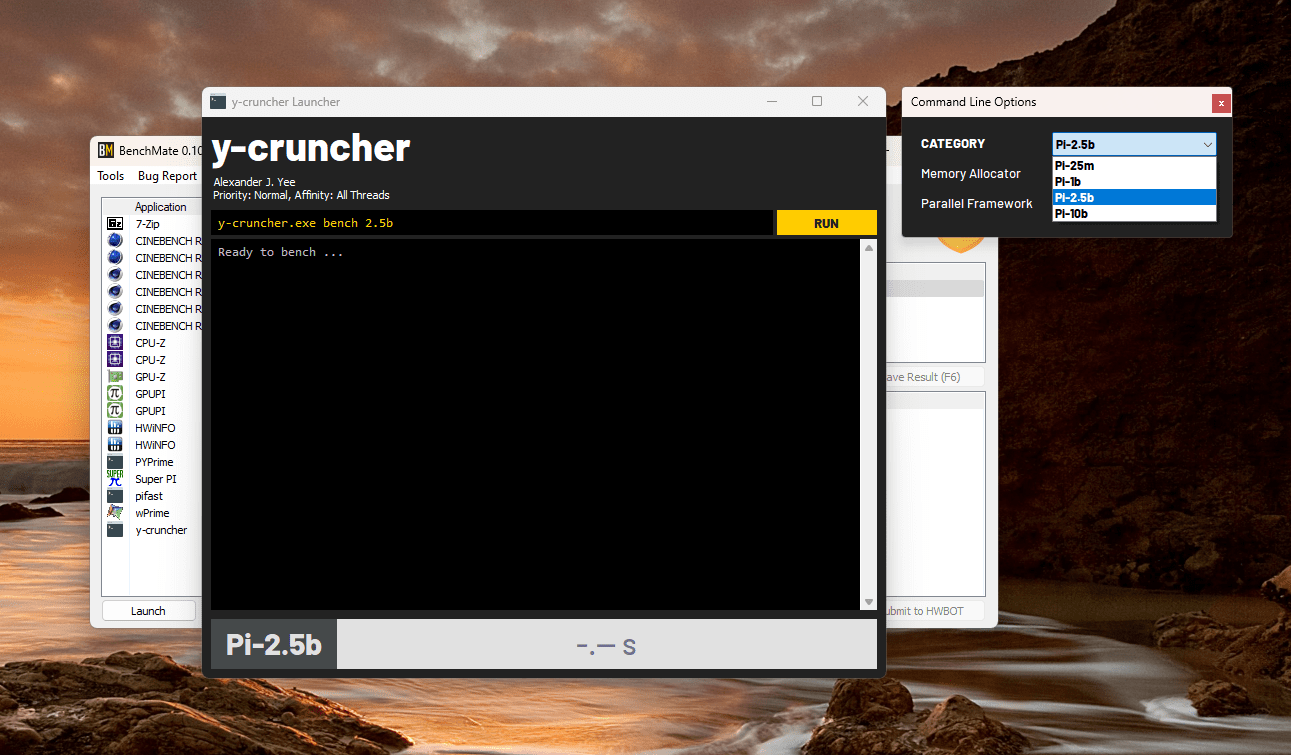
Task: Choose Pi-1b from the category list
Action: tap(1134, 181)
